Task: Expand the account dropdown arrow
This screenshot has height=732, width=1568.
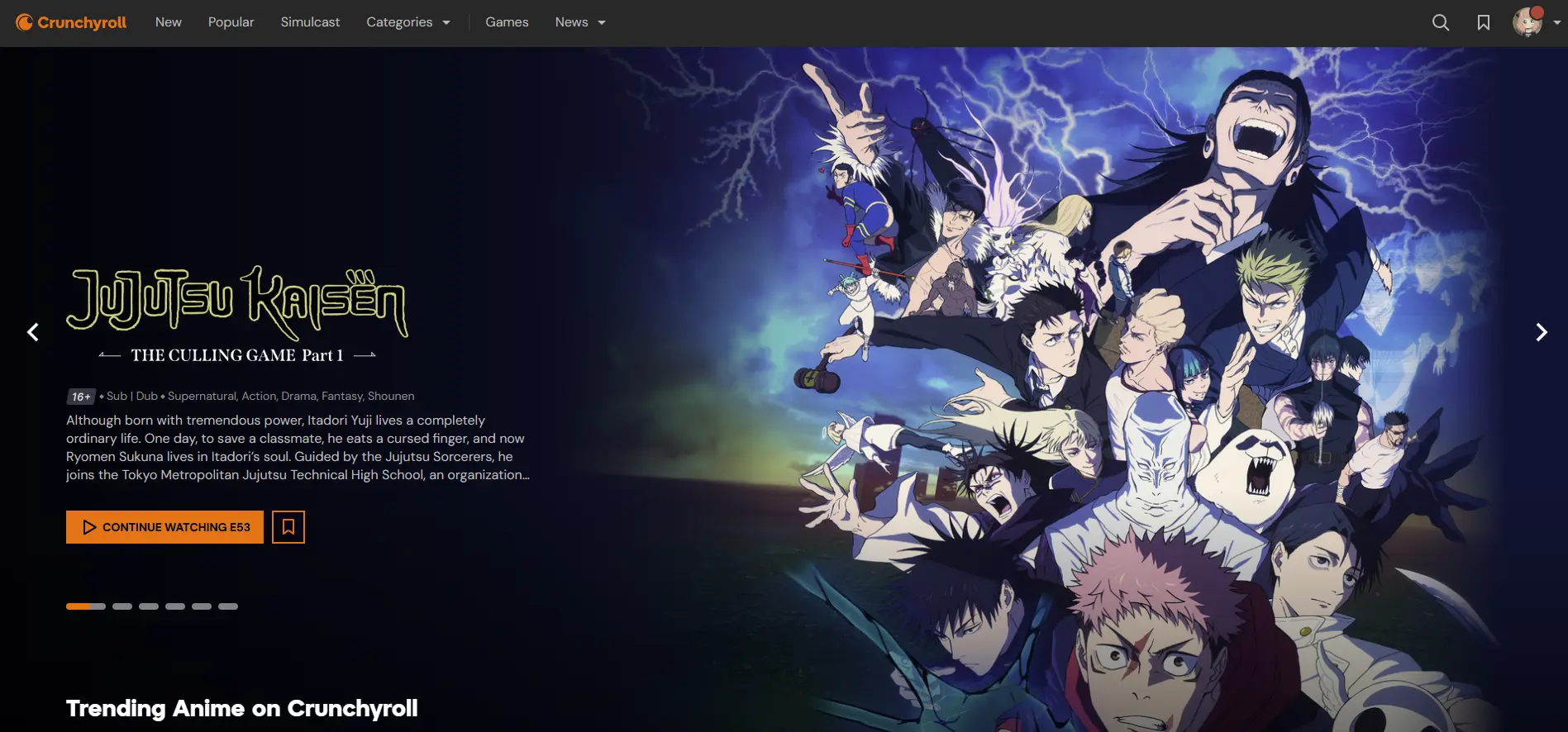Action: point(1557,22)
